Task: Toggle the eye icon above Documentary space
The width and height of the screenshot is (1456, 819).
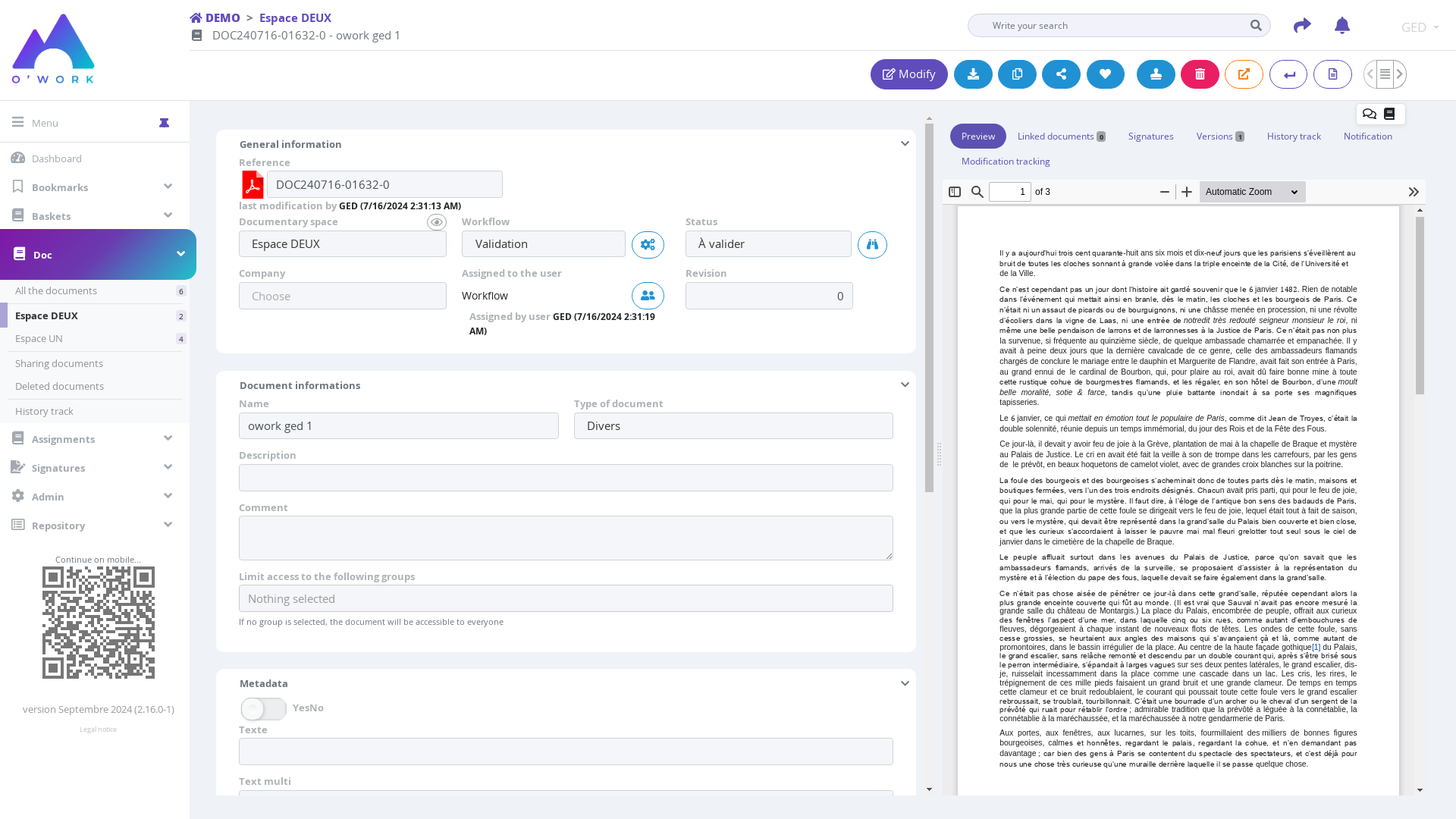Action: [436, 222]
